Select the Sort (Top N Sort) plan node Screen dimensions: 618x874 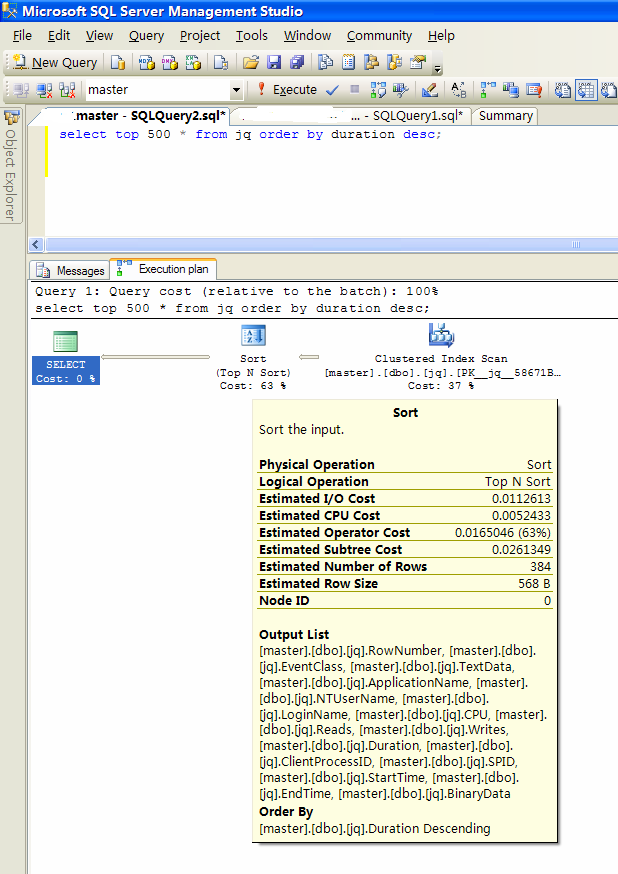pyautogui.click(x=253, y=358)
